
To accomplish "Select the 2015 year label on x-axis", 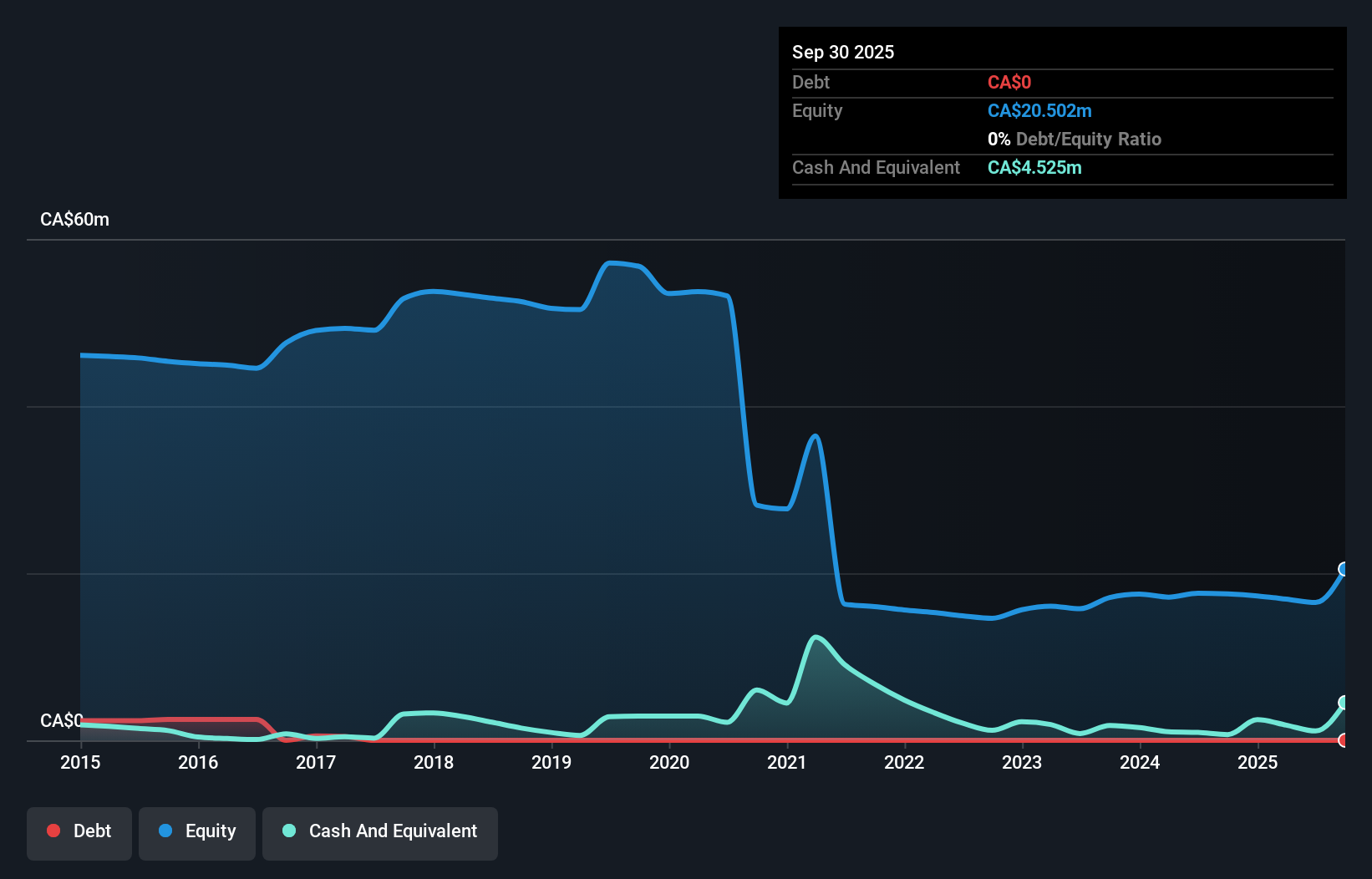I will coord(80,762).
